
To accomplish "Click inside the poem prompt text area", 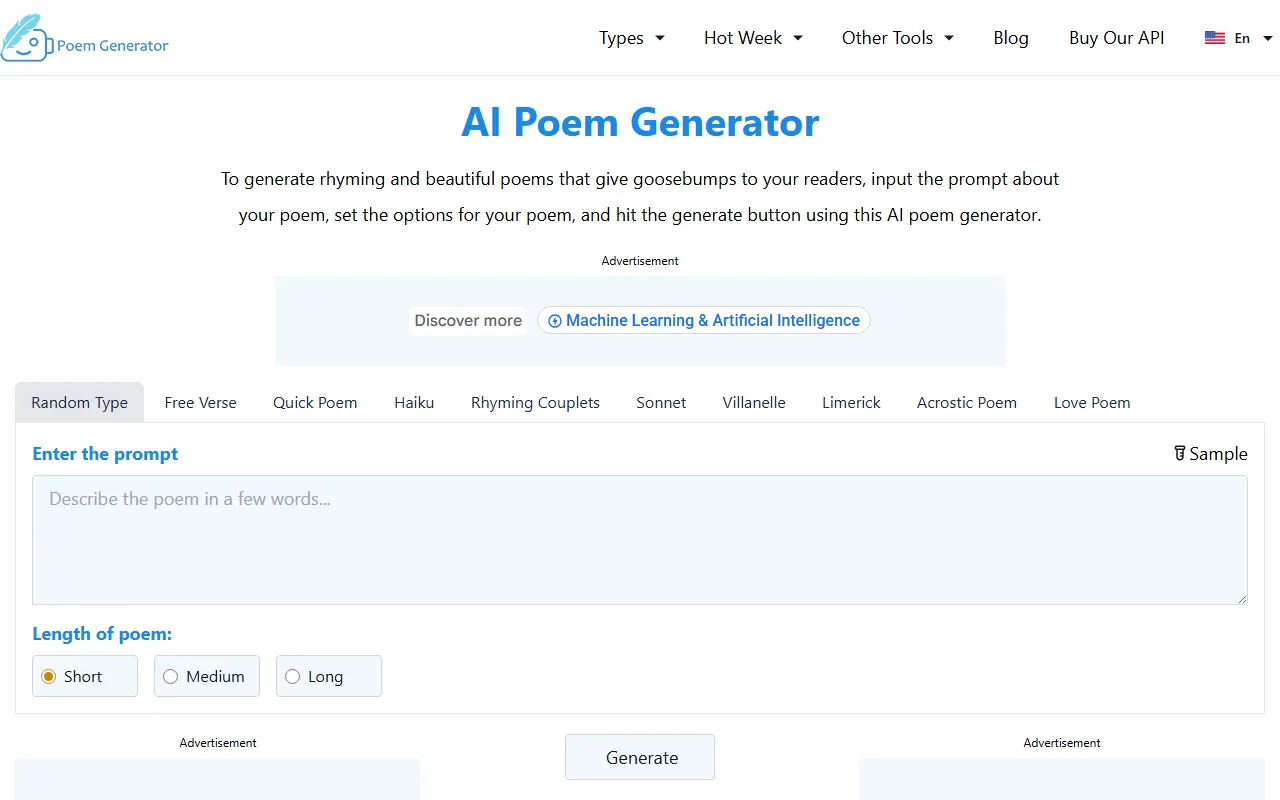I will pyautogui.click(x=640, y=540).
